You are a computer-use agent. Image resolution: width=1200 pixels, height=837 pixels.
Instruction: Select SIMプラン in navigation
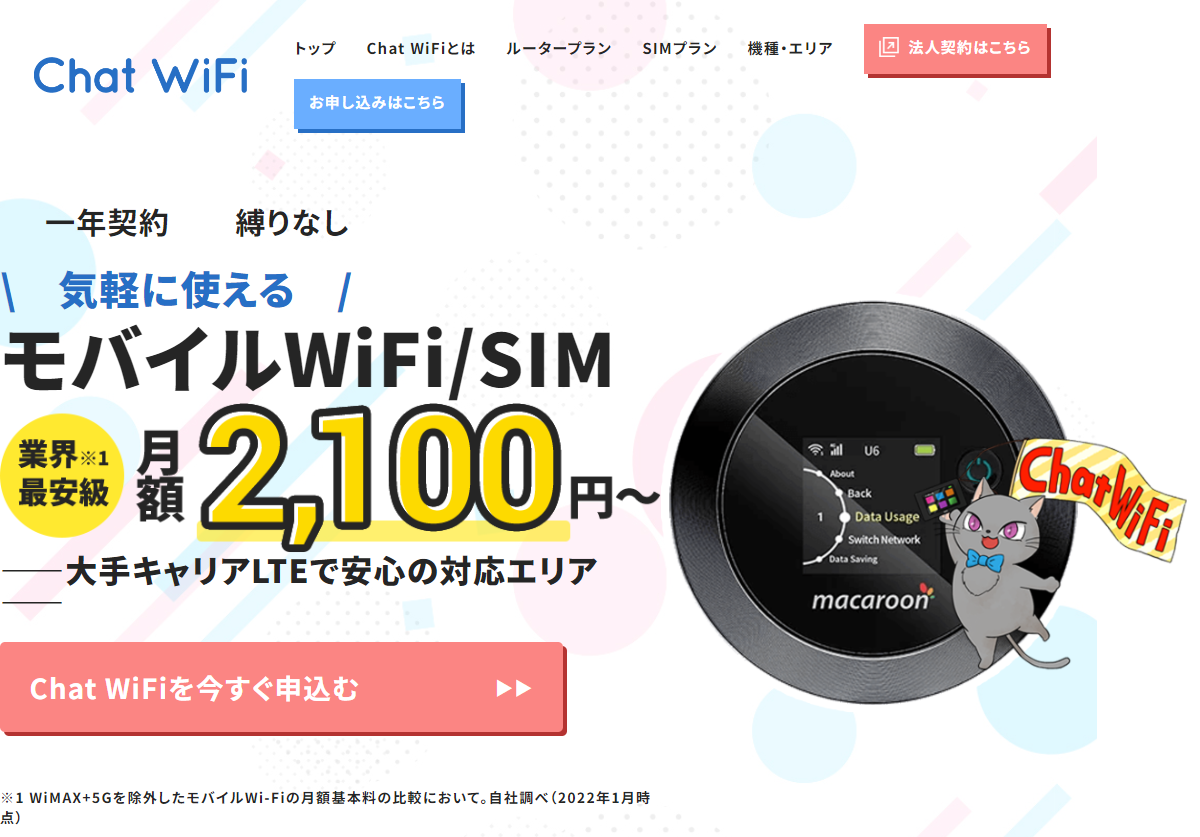[x=680, y=48]
